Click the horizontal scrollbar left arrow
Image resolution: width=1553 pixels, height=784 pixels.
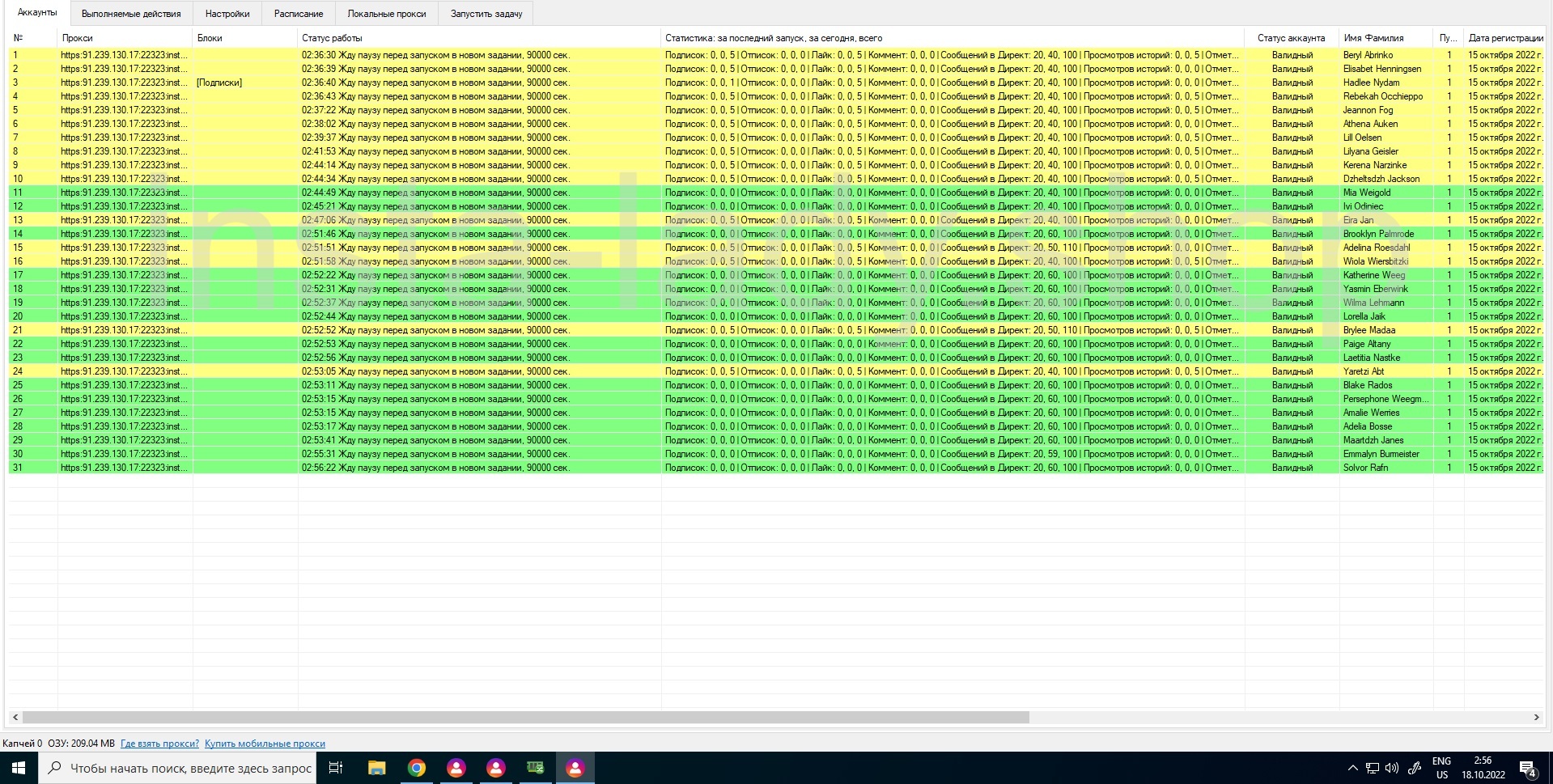point(15,717)
